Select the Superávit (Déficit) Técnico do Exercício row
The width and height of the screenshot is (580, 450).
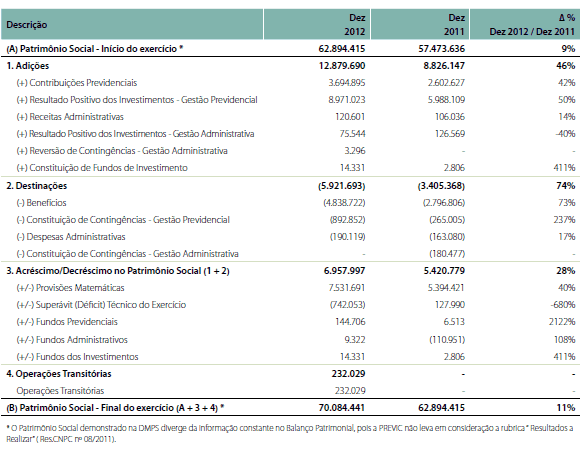[x=290, y=305]
